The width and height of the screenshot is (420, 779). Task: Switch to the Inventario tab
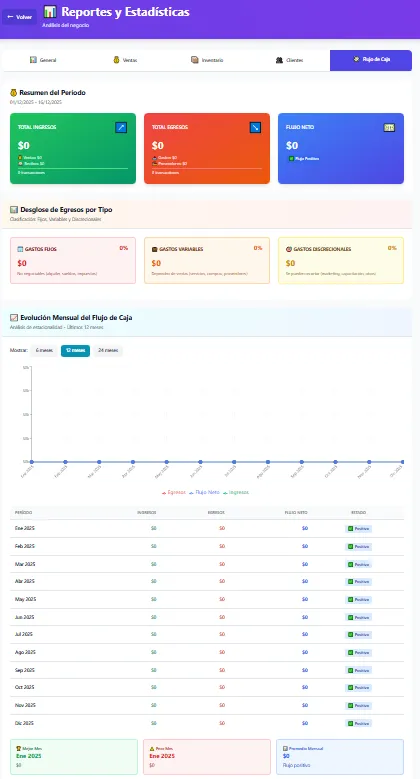coord(207,60)
